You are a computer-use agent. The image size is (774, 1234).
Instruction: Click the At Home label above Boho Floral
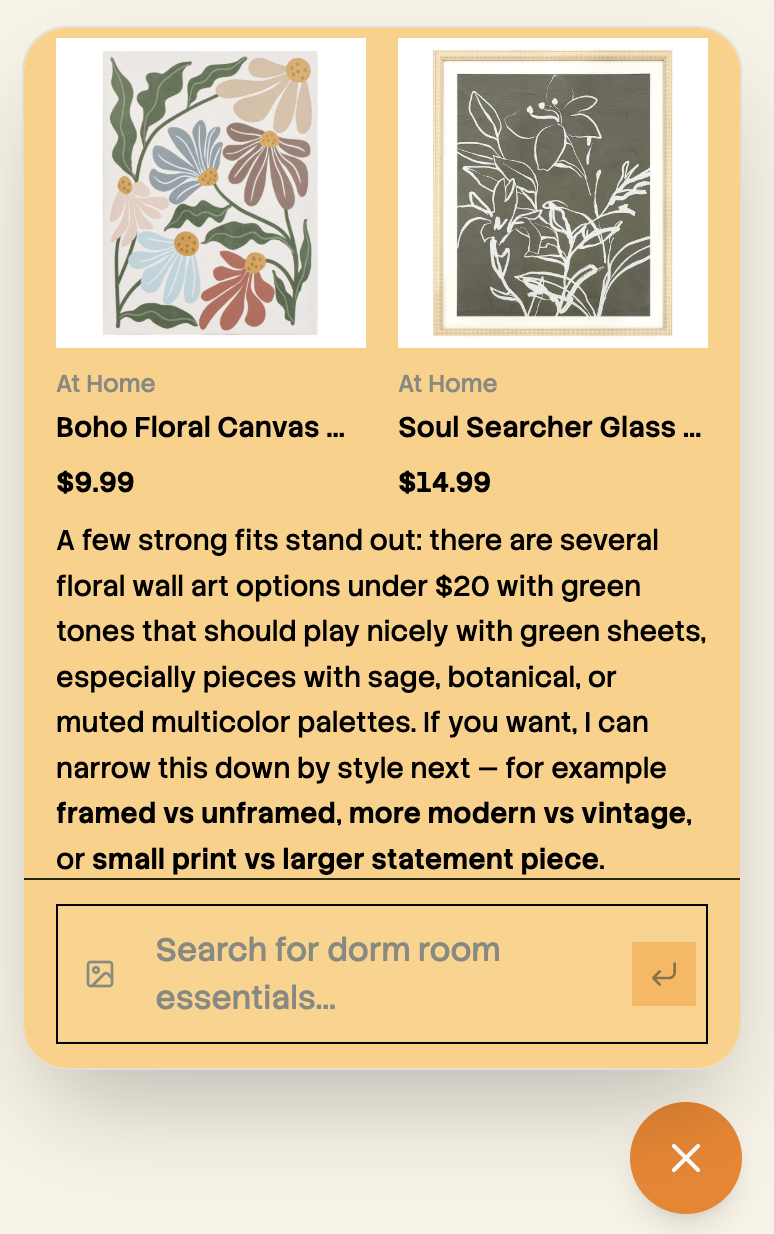tap(106, 384)
